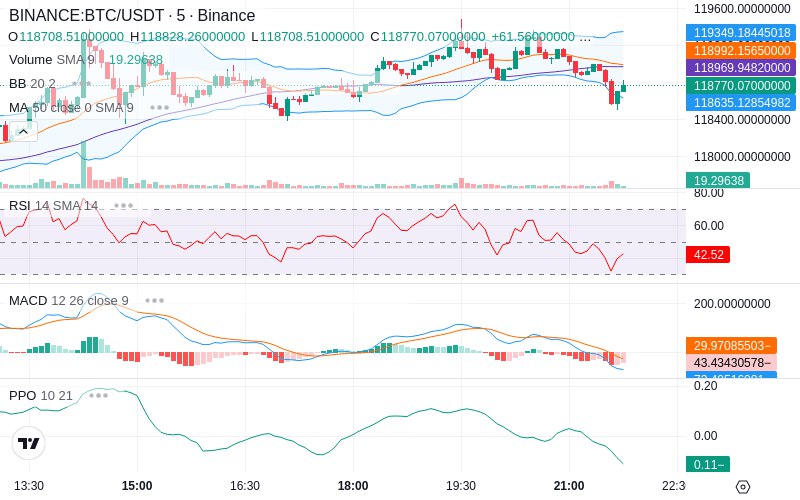Click the purple 118969.94820000 MA price label
This screenshot has height=500, width=800.
coord(741,67)
